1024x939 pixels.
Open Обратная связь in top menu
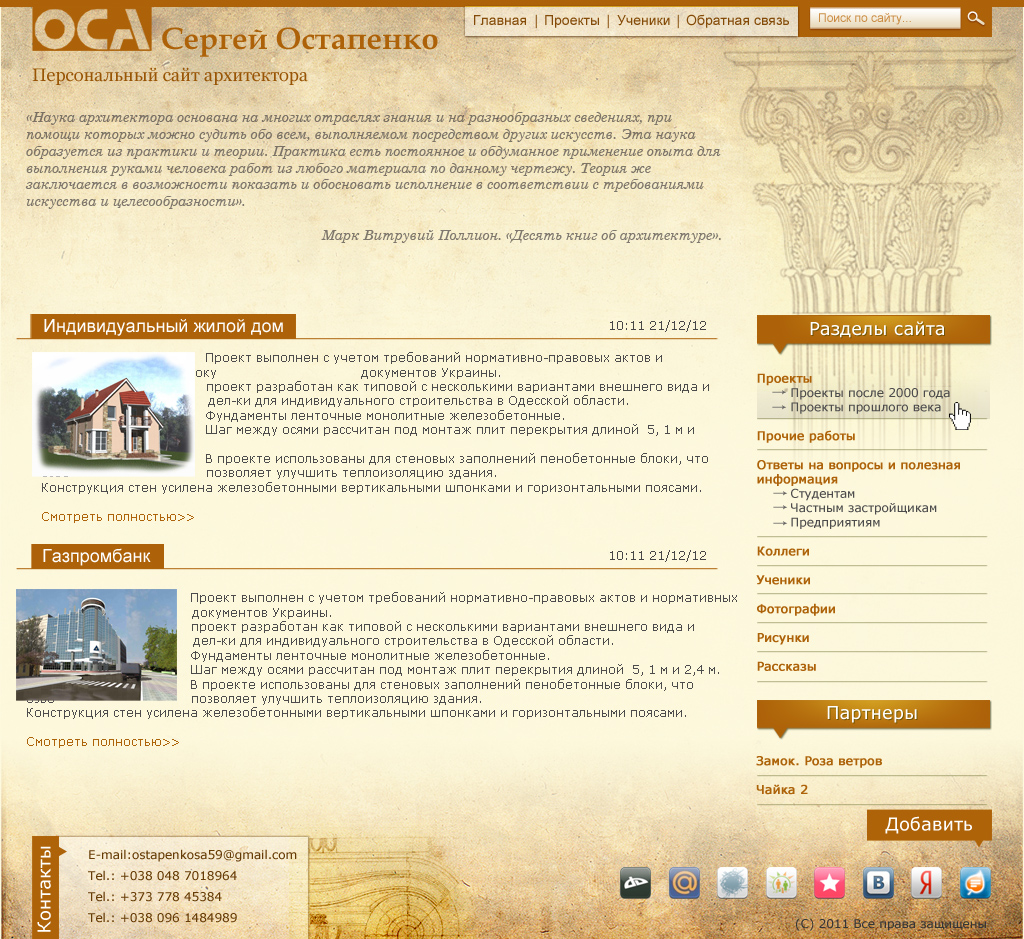point(737,20)
